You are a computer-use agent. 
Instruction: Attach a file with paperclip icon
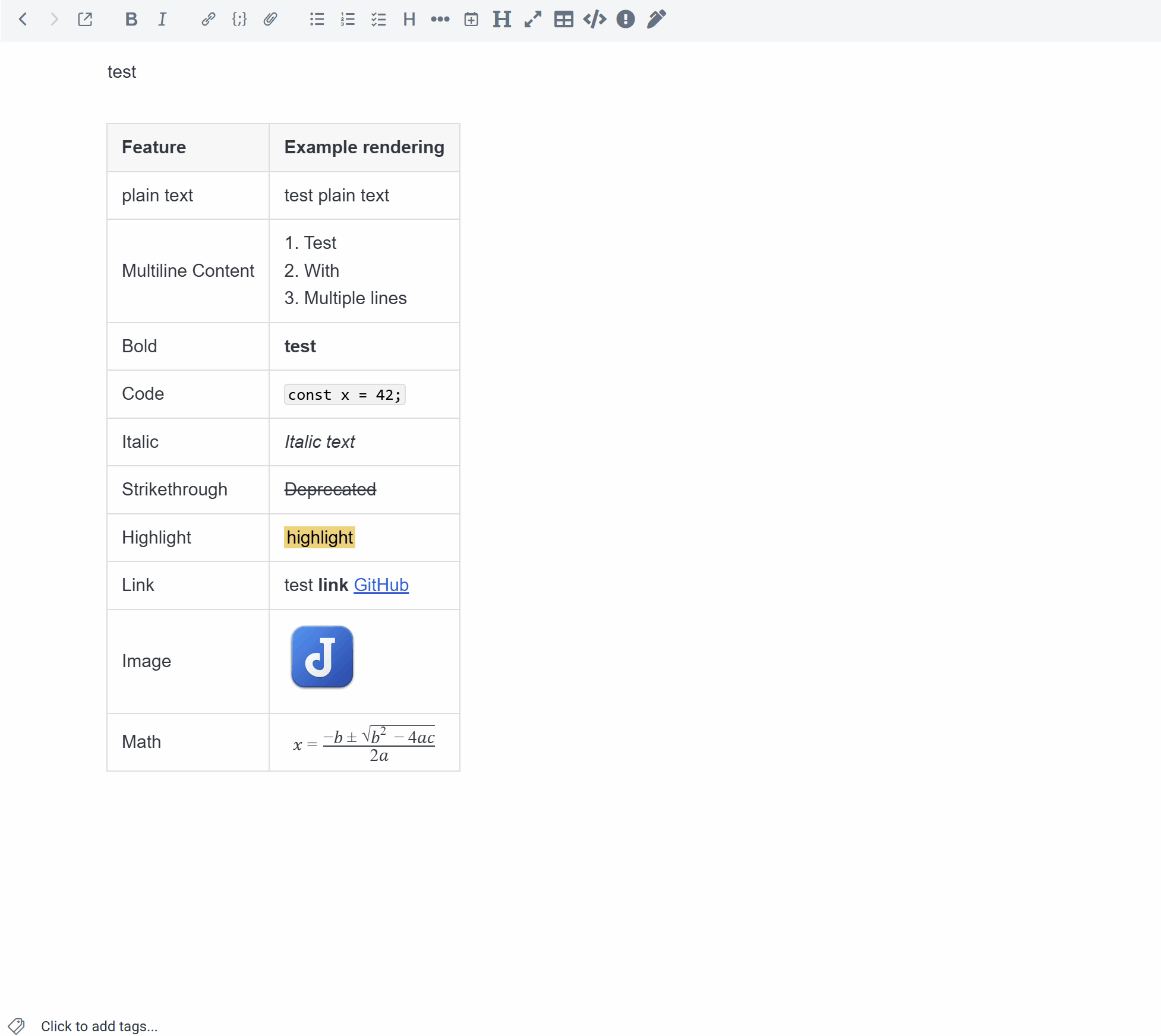pyautogui.click(x=270, y=20)
